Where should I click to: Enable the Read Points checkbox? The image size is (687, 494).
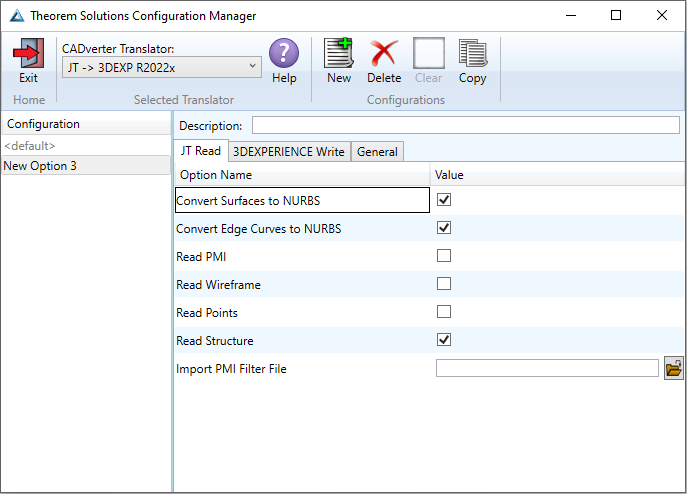[444, 312]
